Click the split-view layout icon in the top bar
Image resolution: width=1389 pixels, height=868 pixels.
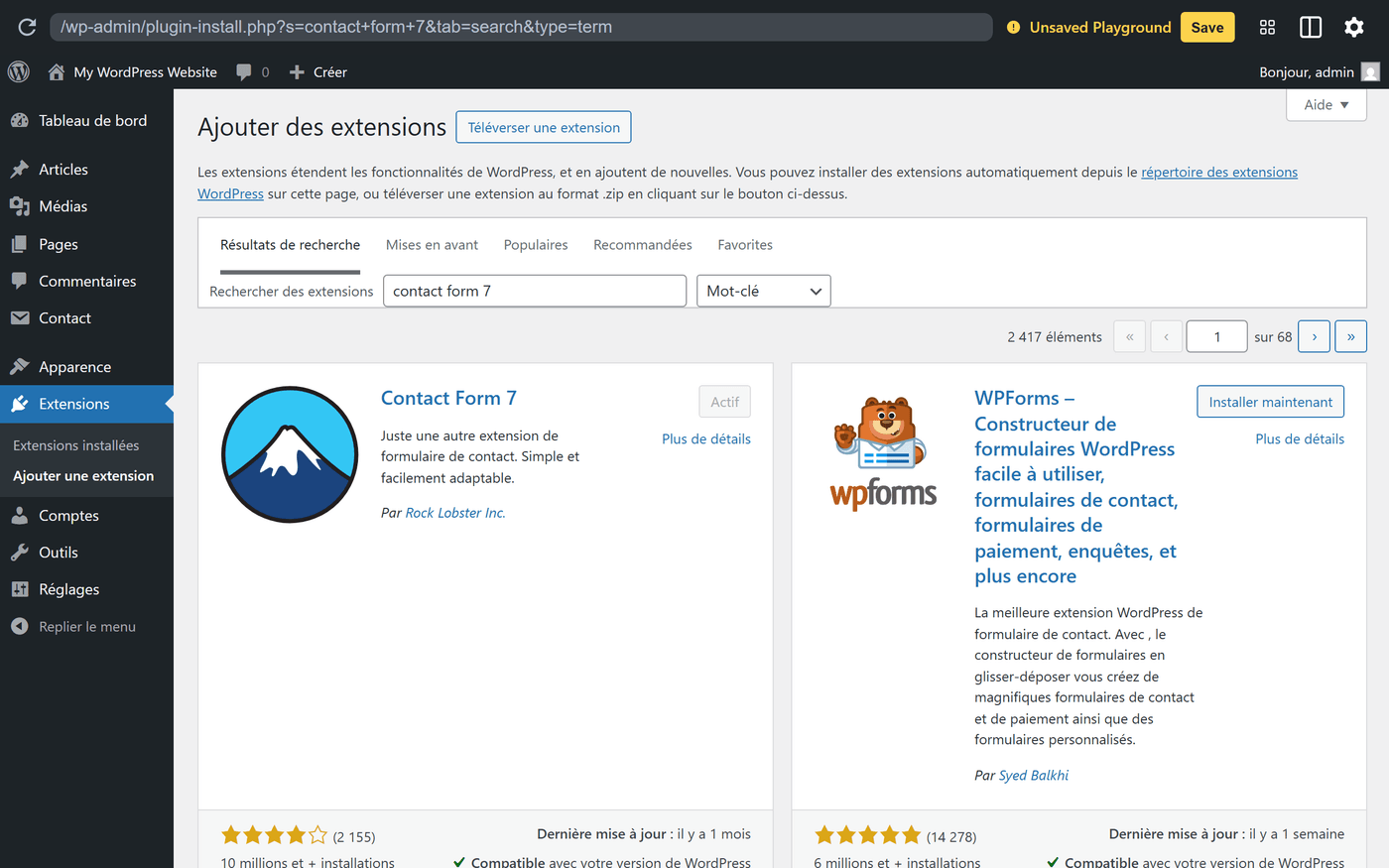pyautogui.click(x=1311, y=27)
